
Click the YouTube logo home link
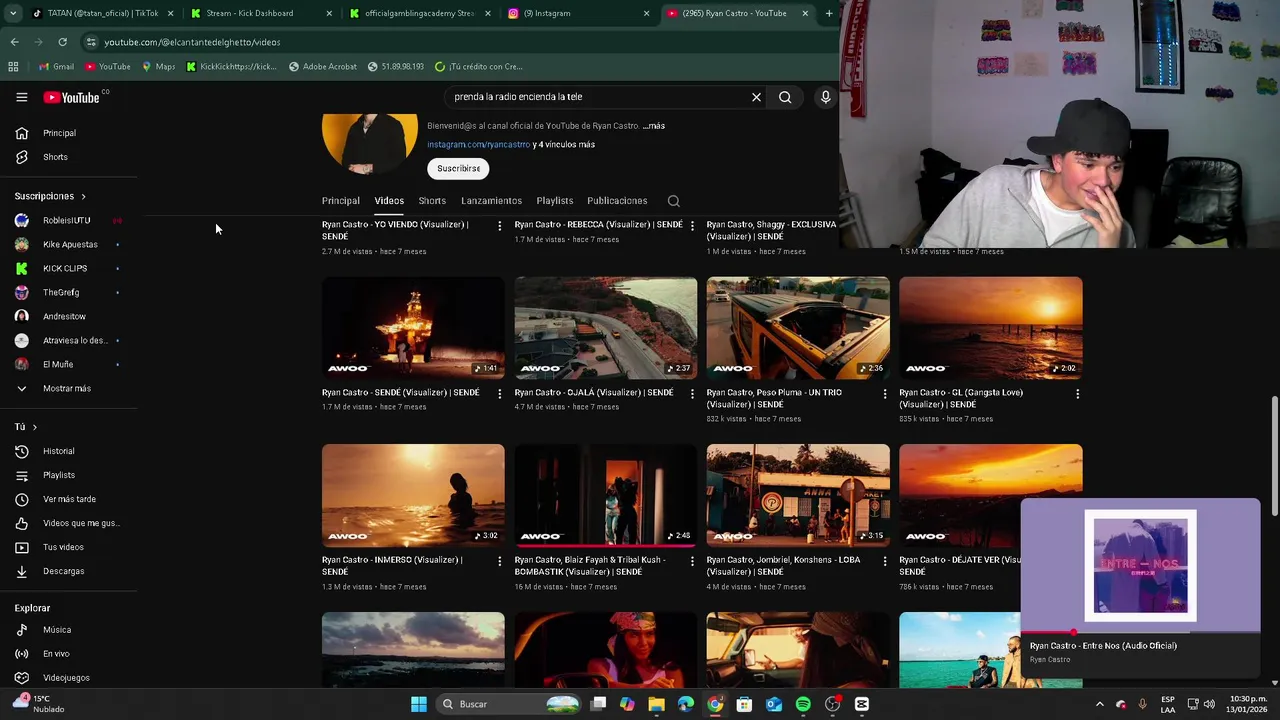pyautogui.click(x=72, y=97)
